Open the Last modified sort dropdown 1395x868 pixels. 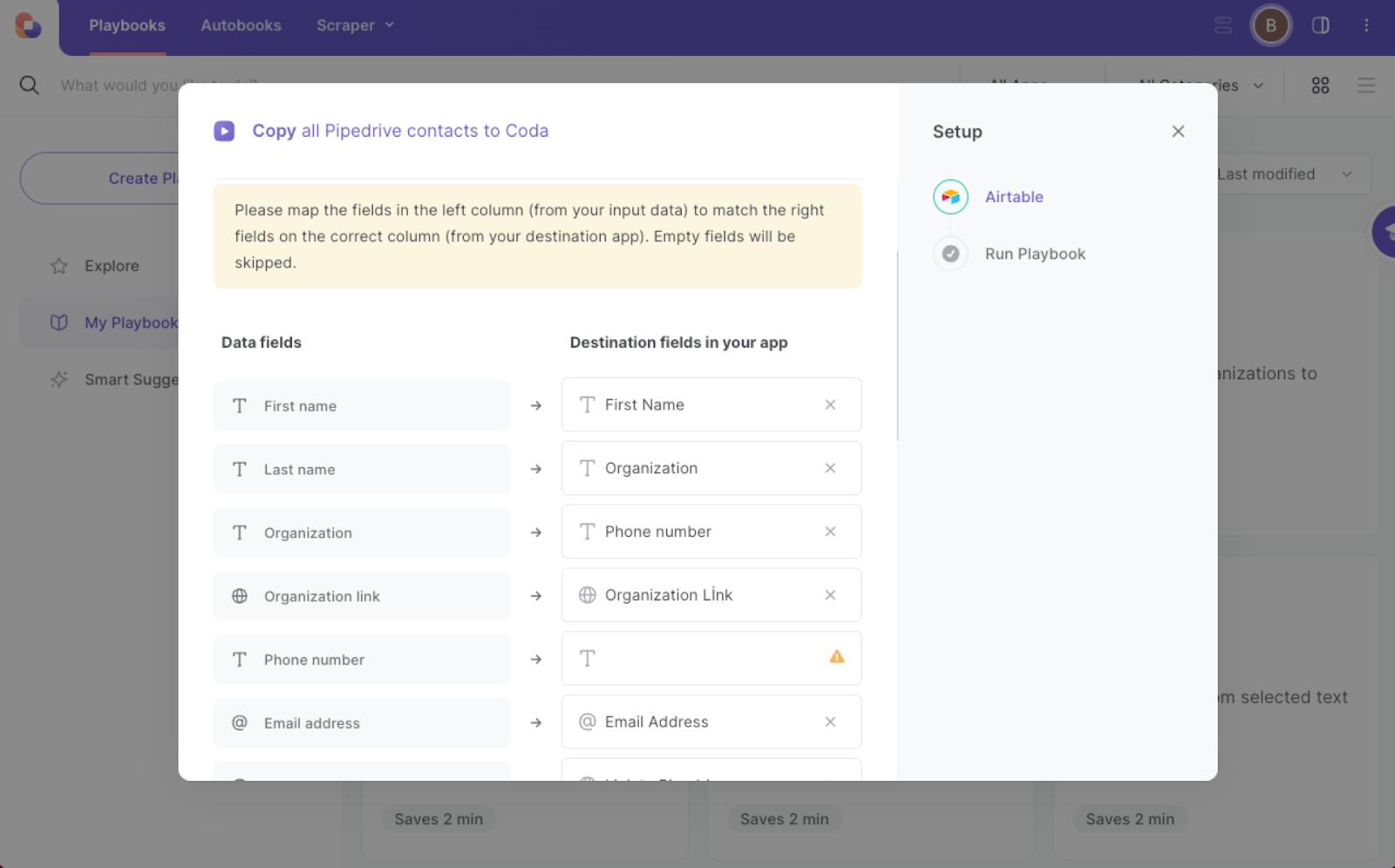pyautogui.click(x=1294, y=174)
